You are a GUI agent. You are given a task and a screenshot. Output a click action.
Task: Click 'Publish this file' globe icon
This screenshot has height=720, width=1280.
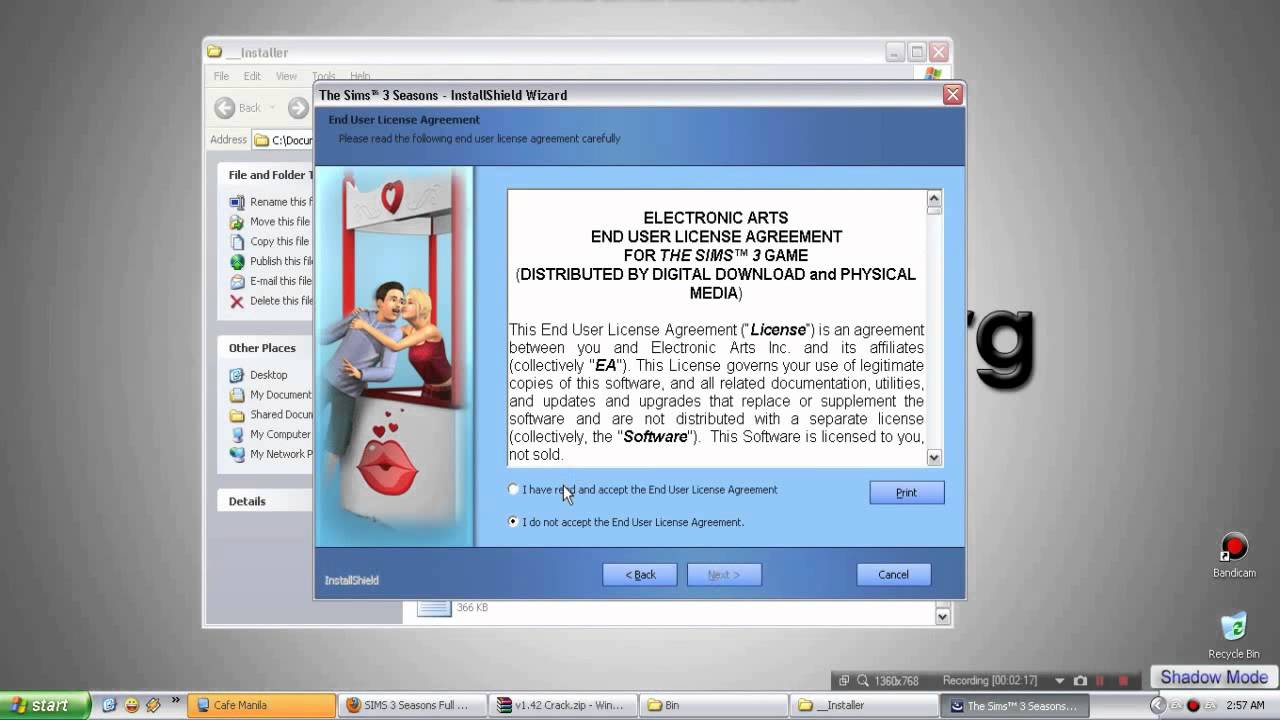tap(237, 262)
